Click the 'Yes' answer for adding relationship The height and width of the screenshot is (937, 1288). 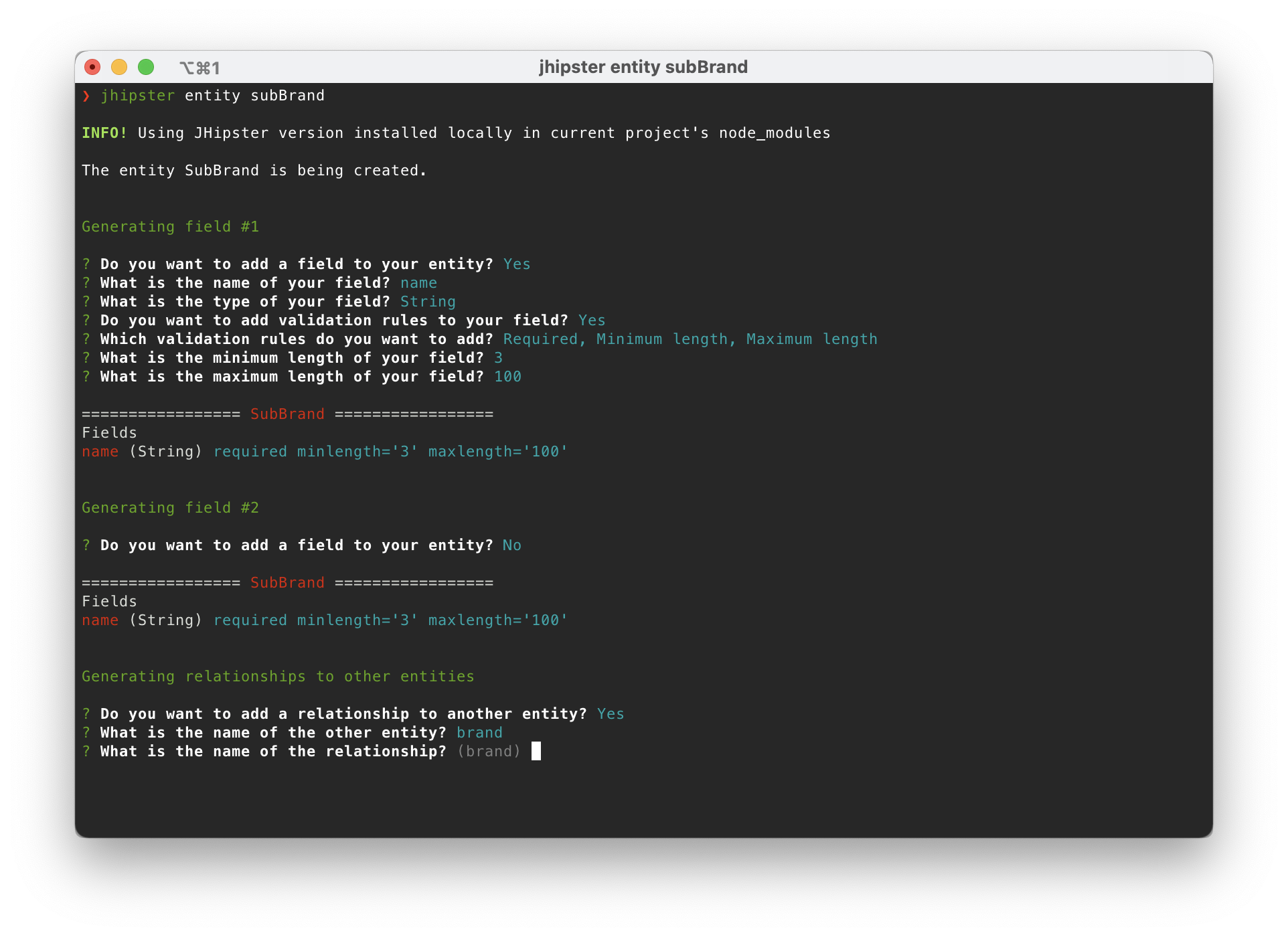point(611,714)
